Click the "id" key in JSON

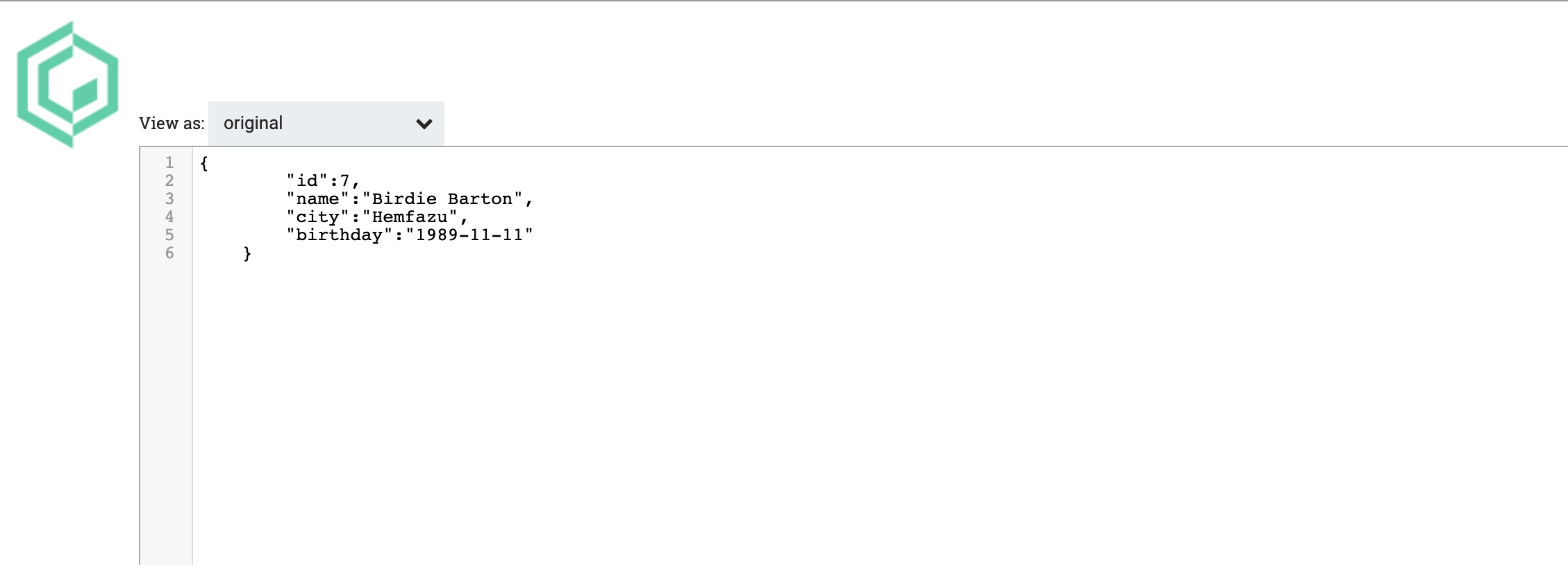(307, 181)
